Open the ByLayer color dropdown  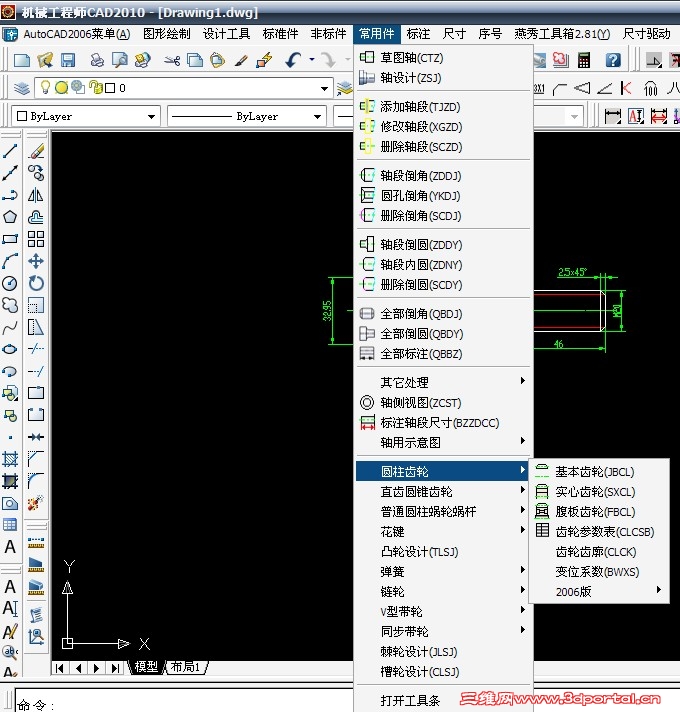pos(152,117)
